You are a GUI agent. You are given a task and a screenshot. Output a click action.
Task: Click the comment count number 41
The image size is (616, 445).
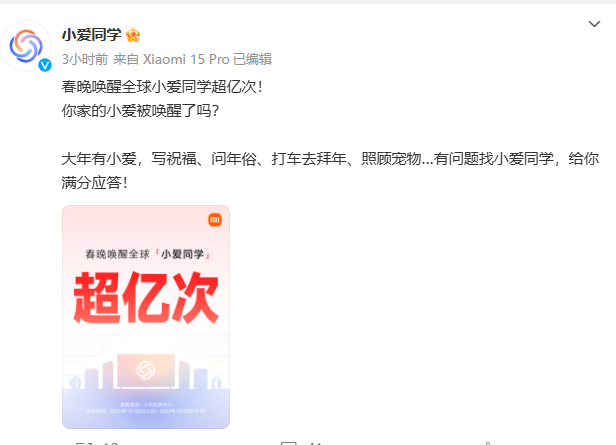(315, 443)
